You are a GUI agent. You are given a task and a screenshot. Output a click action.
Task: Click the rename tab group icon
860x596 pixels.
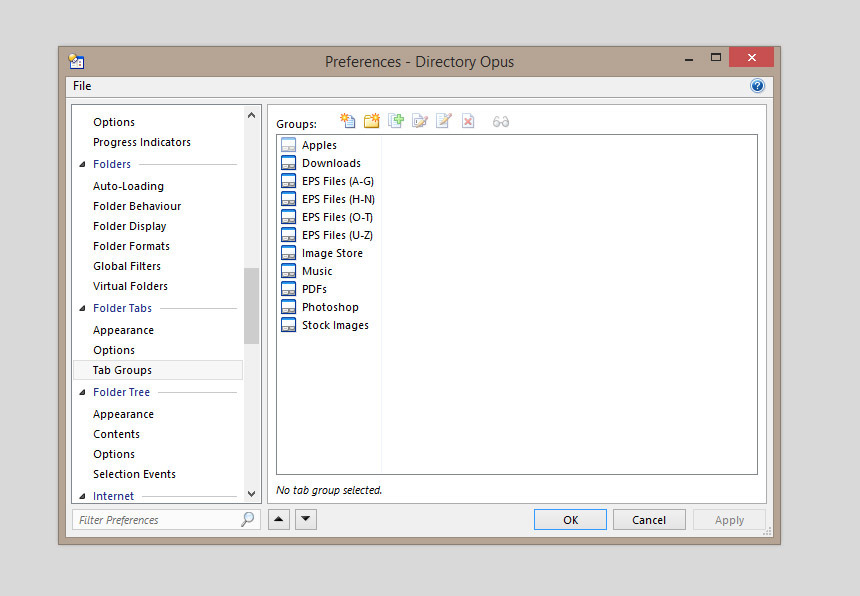(x=420, y=121)
